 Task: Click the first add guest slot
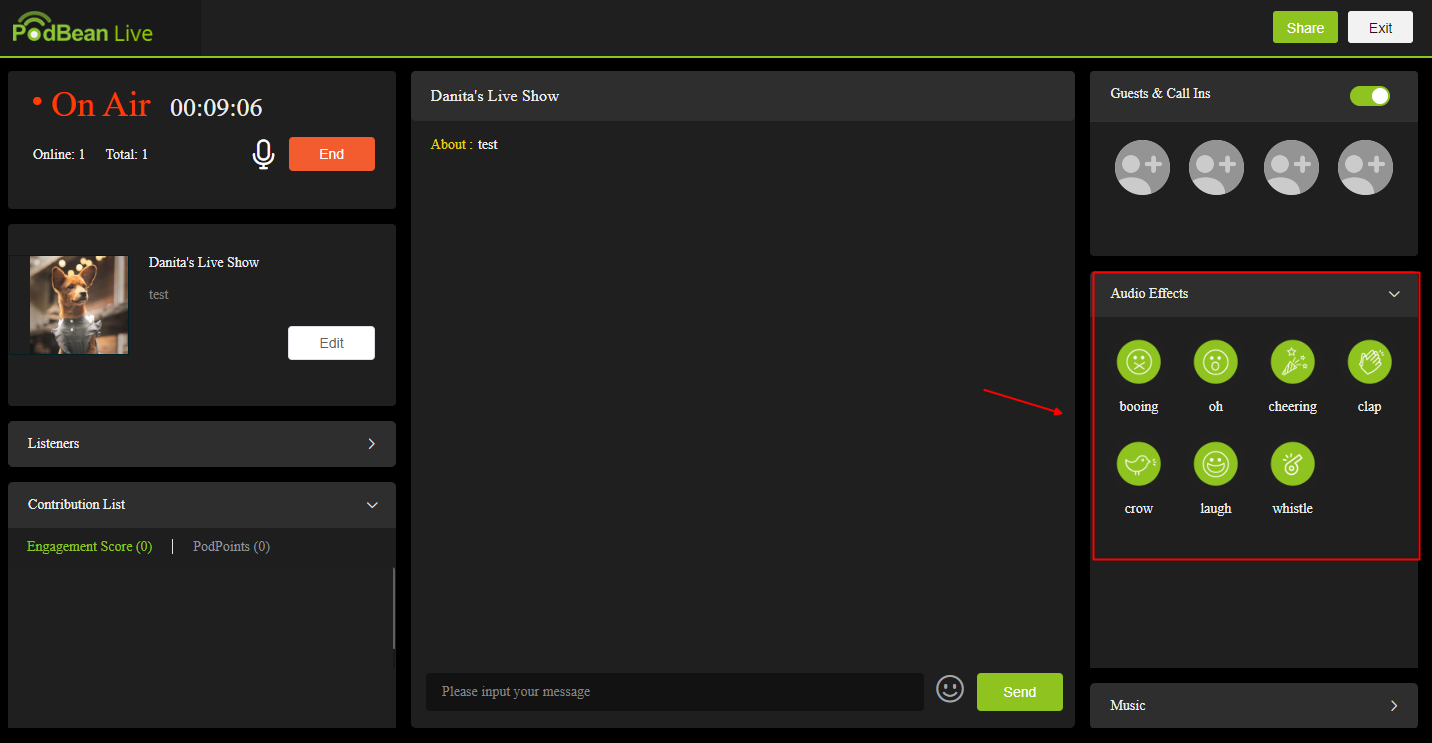pos(1142,167)
